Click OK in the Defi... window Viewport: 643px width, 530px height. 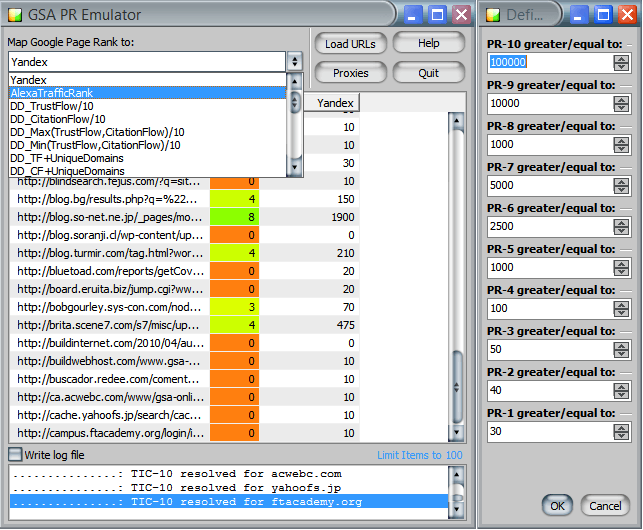pos(557,505)
